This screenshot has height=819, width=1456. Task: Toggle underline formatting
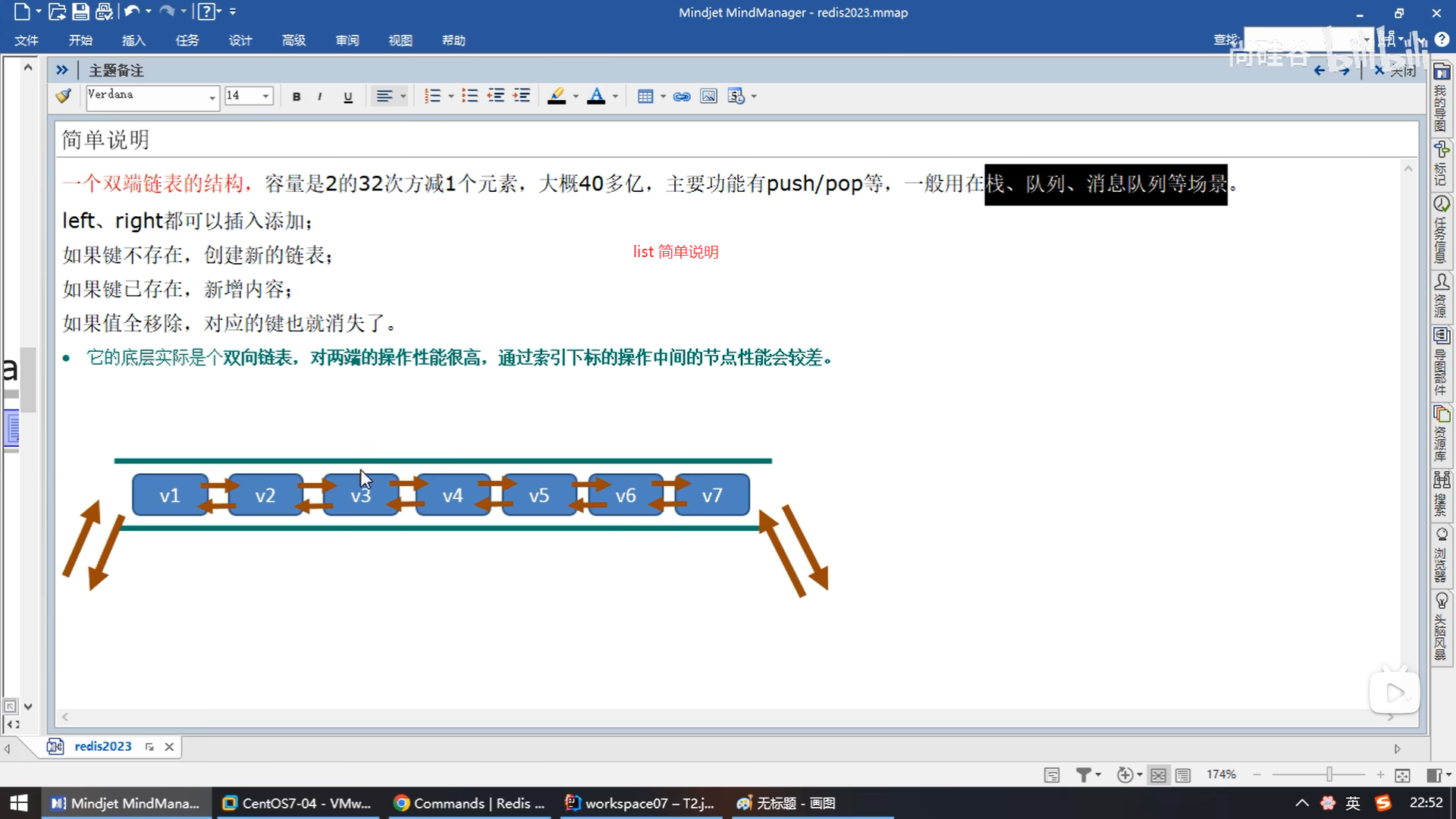coord(348,96)
